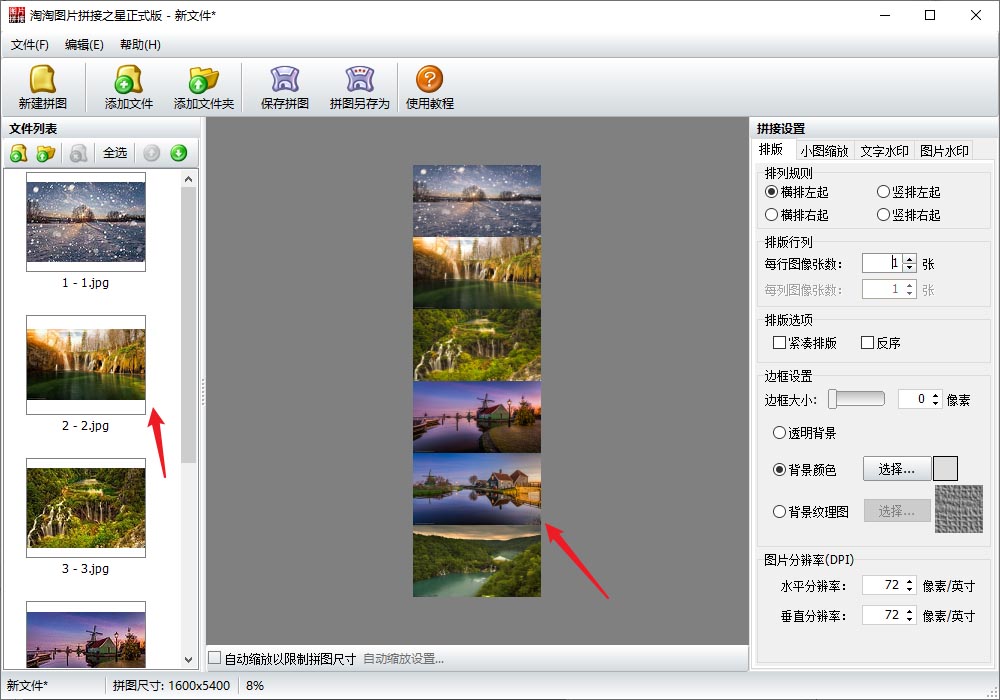The image size is (1000, 700).
Task: Decrease 垂直分辨率 with the down arrow
Action: coord(909,620)
